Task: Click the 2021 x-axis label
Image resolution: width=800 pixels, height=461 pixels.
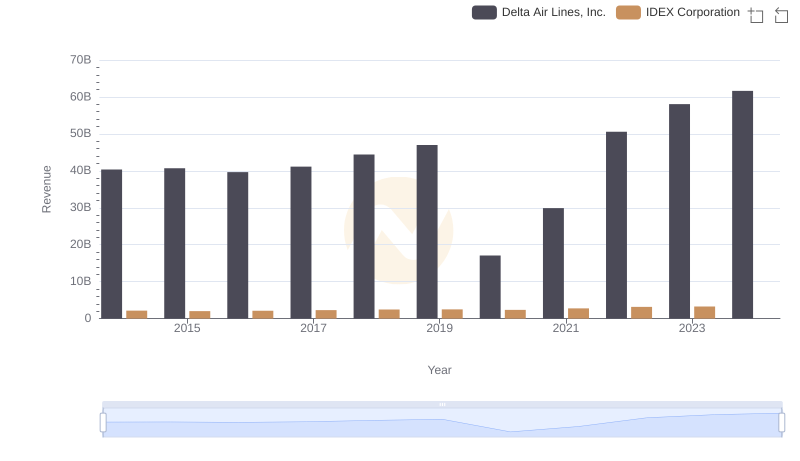Action: click(566, 328)
